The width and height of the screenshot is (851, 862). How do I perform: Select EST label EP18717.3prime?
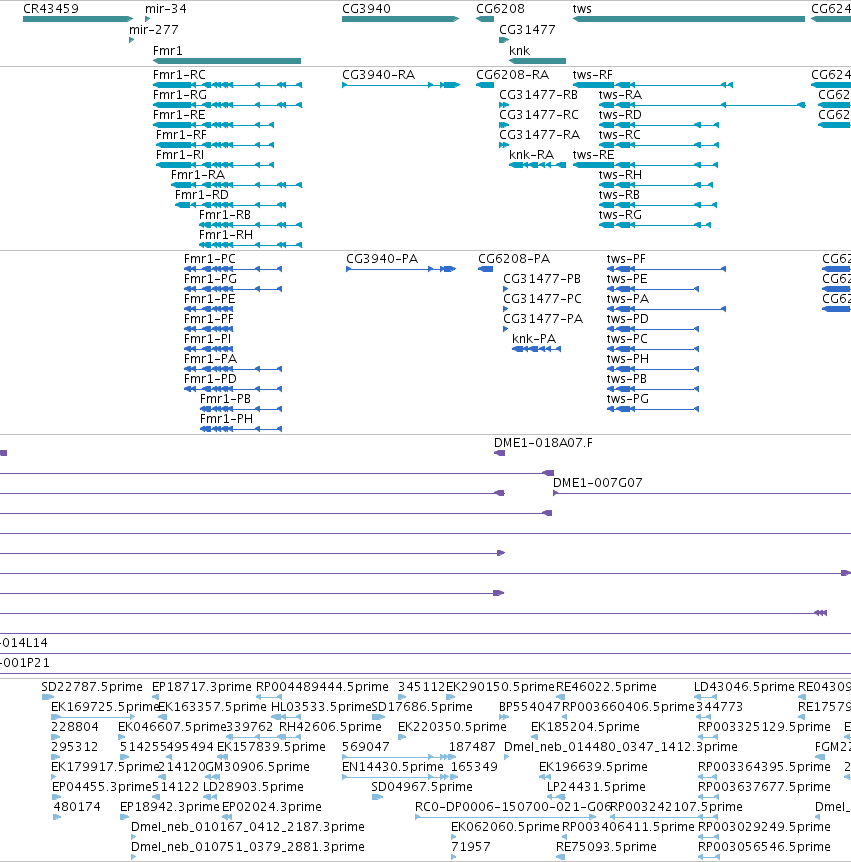(x=202, y=687)
